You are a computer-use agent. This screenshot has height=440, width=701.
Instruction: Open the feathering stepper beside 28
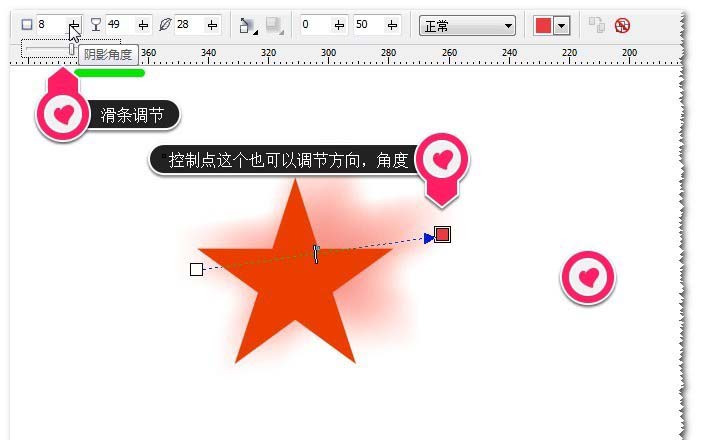pyautogui.click(x=212, y=25)
